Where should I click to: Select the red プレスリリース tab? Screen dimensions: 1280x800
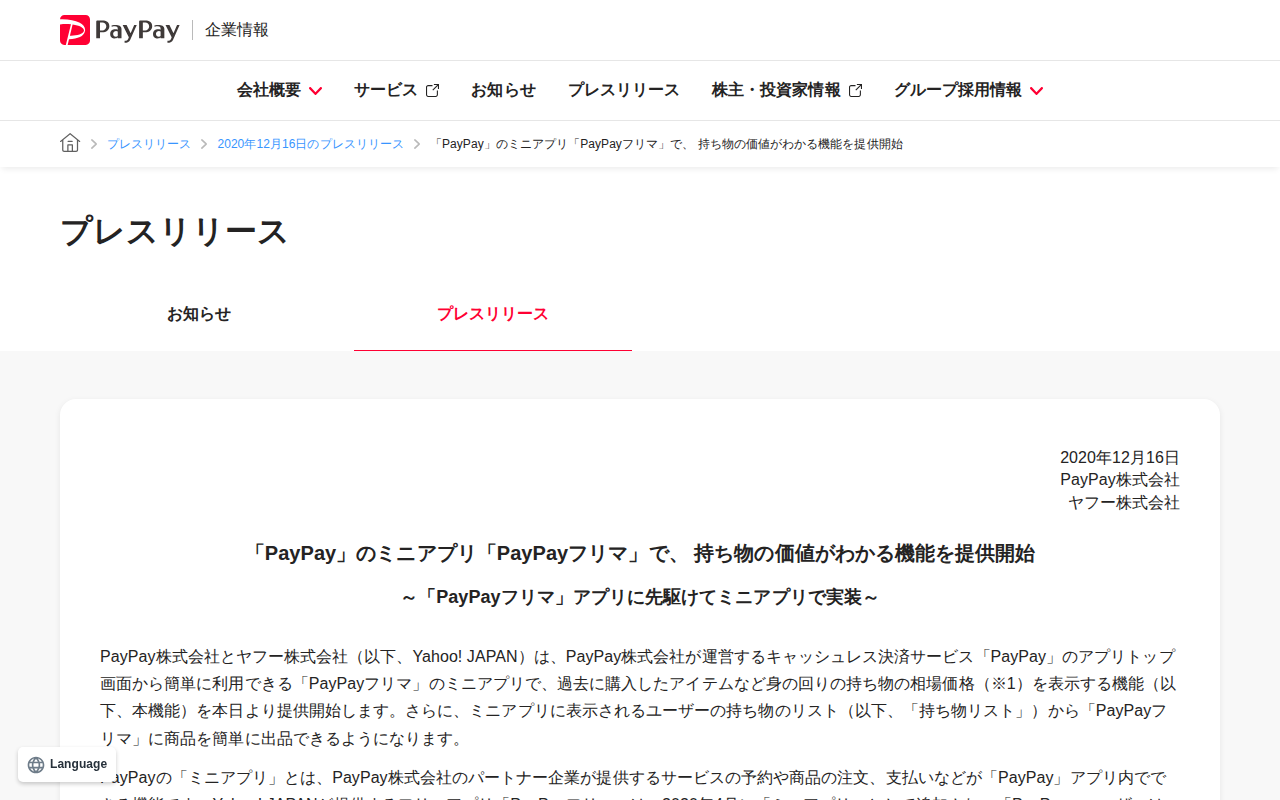[493, 314]
